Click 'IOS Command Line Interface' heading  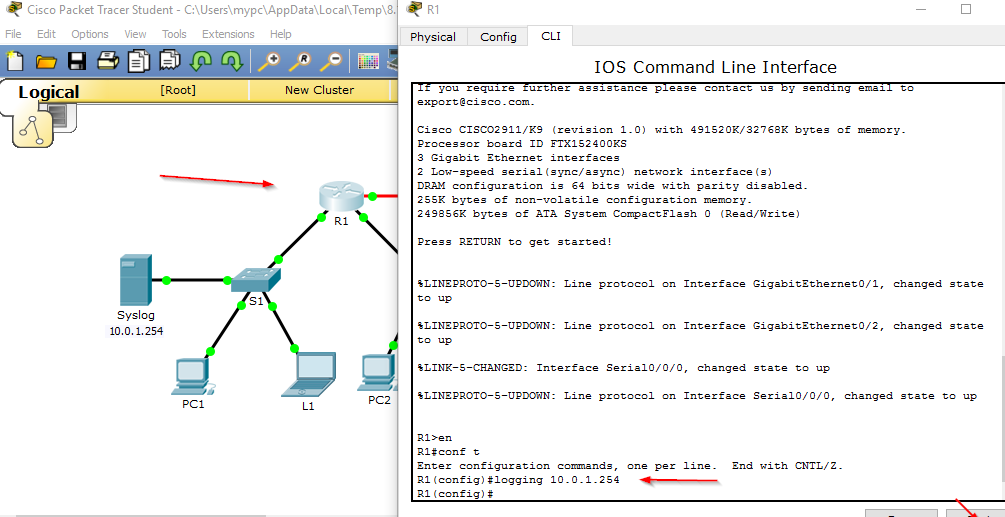pyautogui.click(x=715, y=67)
